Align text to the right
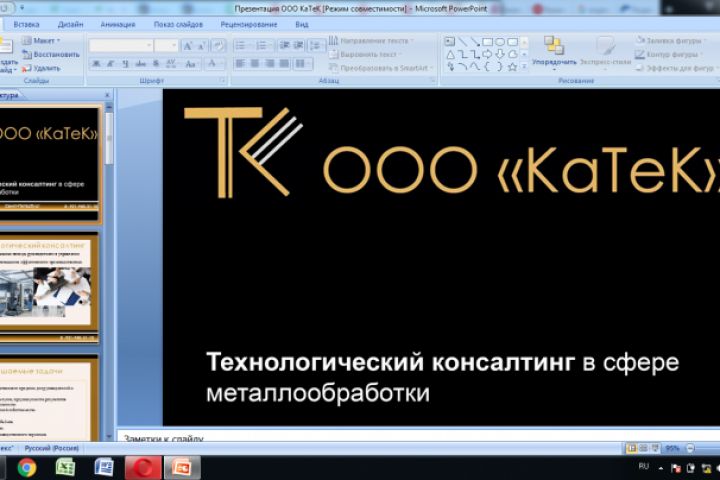The width and height of the screenshot is (720, 480). (x=270, y=63)
